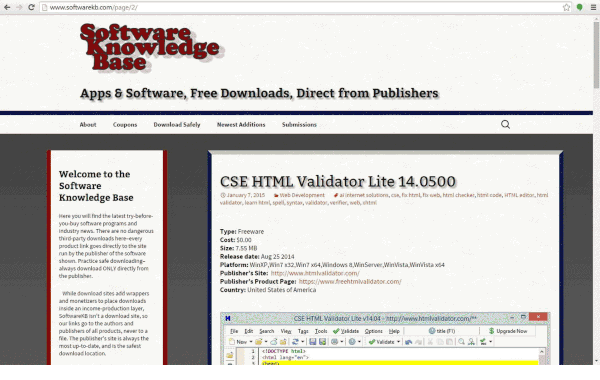Click the 'syntax' tag
The image size is (600, 380).
294,203
